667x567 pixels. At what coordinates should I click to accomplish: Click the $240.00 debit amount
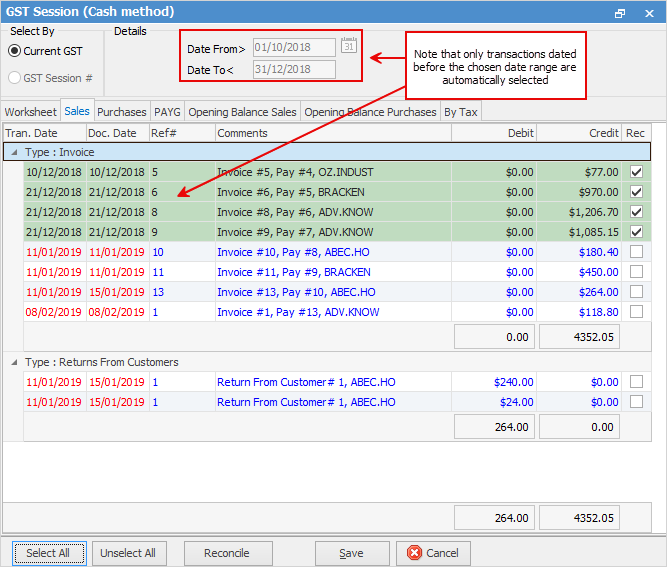tap(513, 382)
